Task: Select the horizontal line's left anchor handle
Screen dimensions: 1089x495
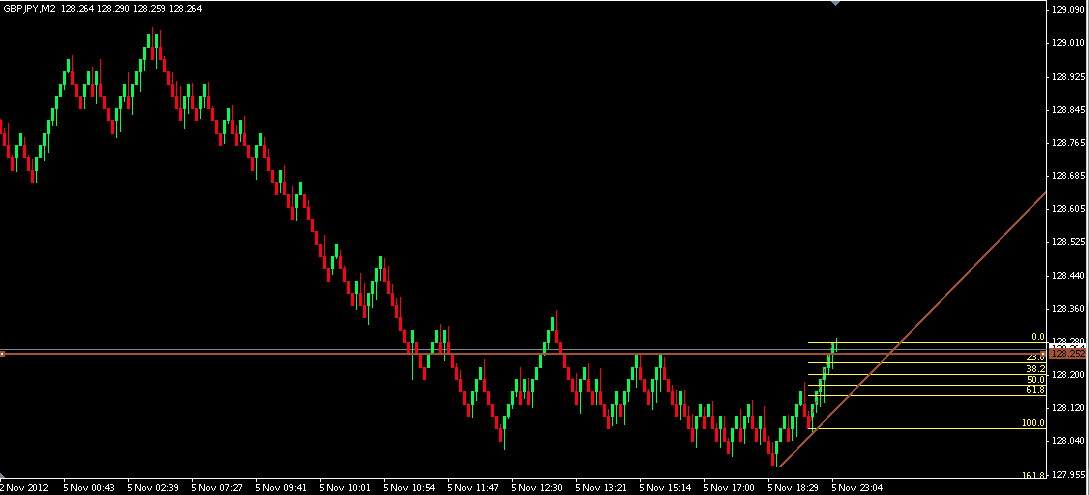Action: click(2, 354)
